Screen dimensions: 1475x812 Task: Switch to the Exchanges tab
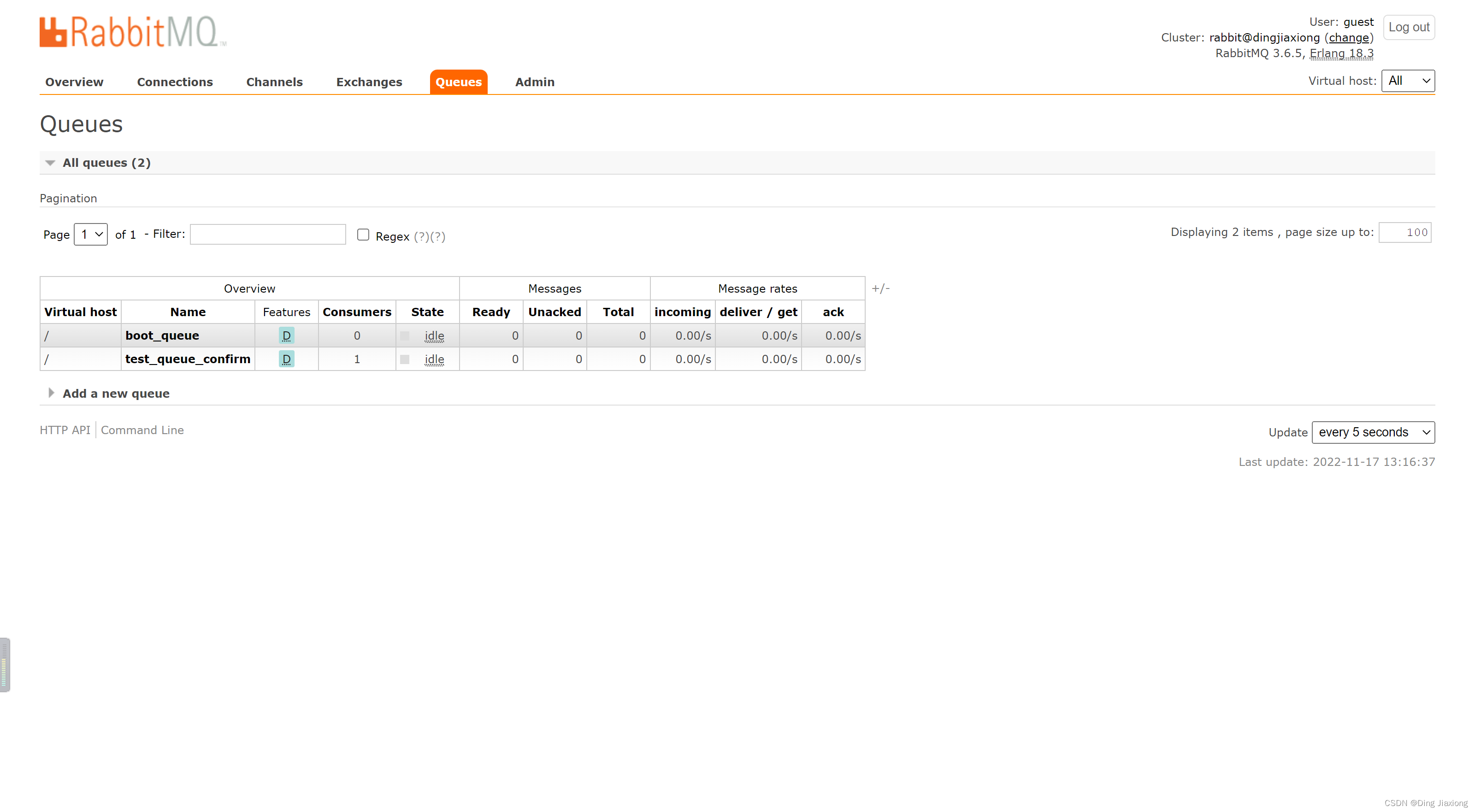pyautogui.click(x=369, y=82)
